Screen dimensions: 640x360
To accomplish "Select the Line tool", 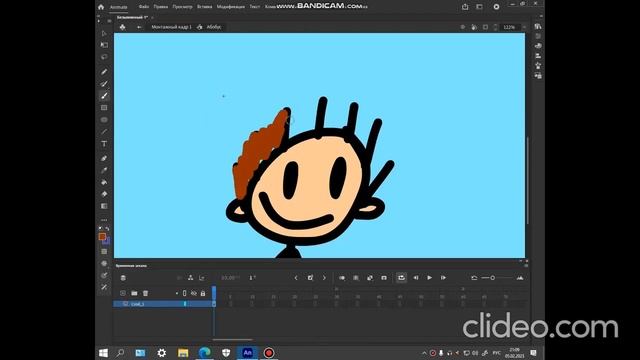I will tap(104, 131).
